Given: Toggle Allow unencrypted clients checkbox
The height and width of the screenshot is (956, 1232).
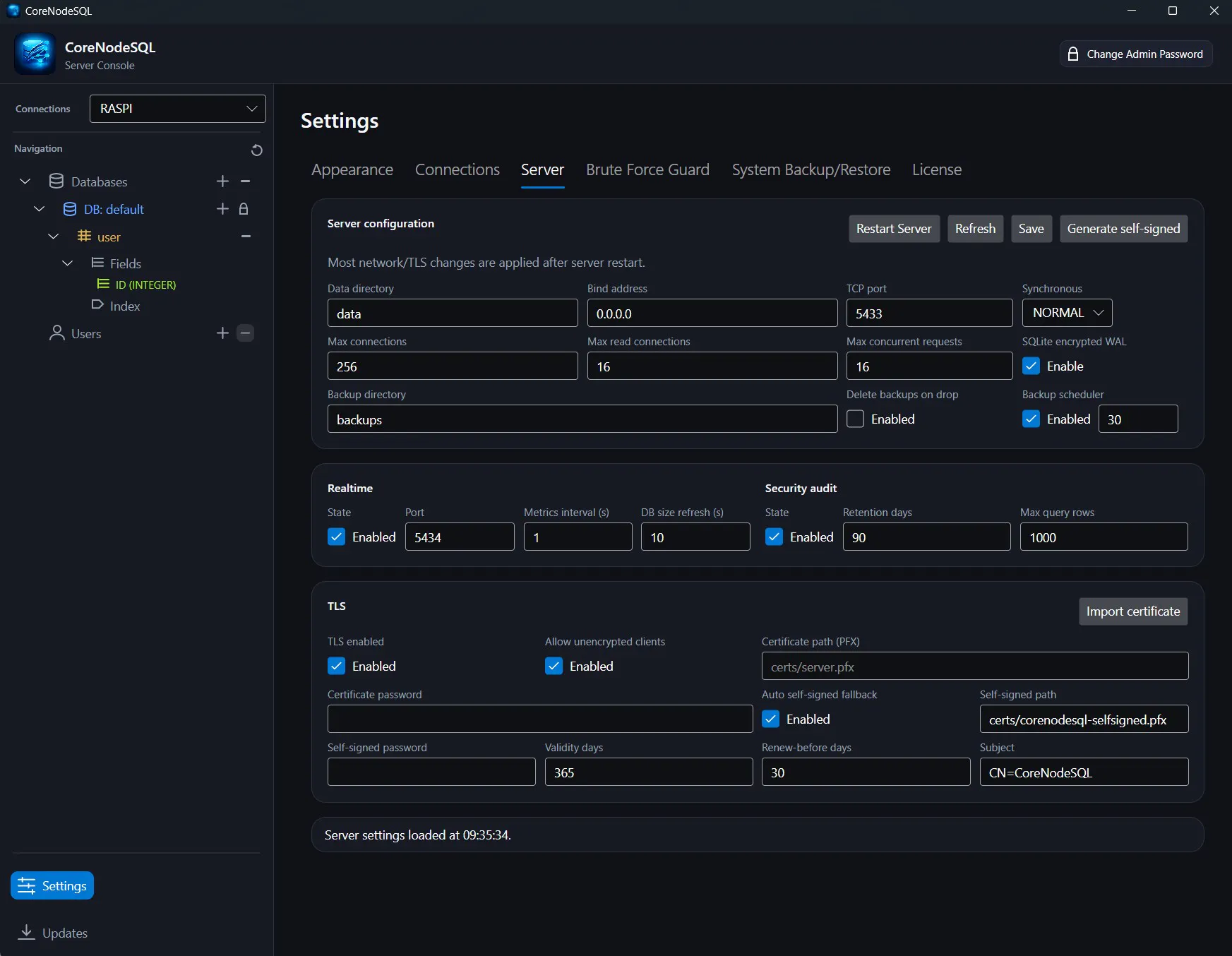Looking at the screenshot, I should pyautogui.click(x=554, y=666).
